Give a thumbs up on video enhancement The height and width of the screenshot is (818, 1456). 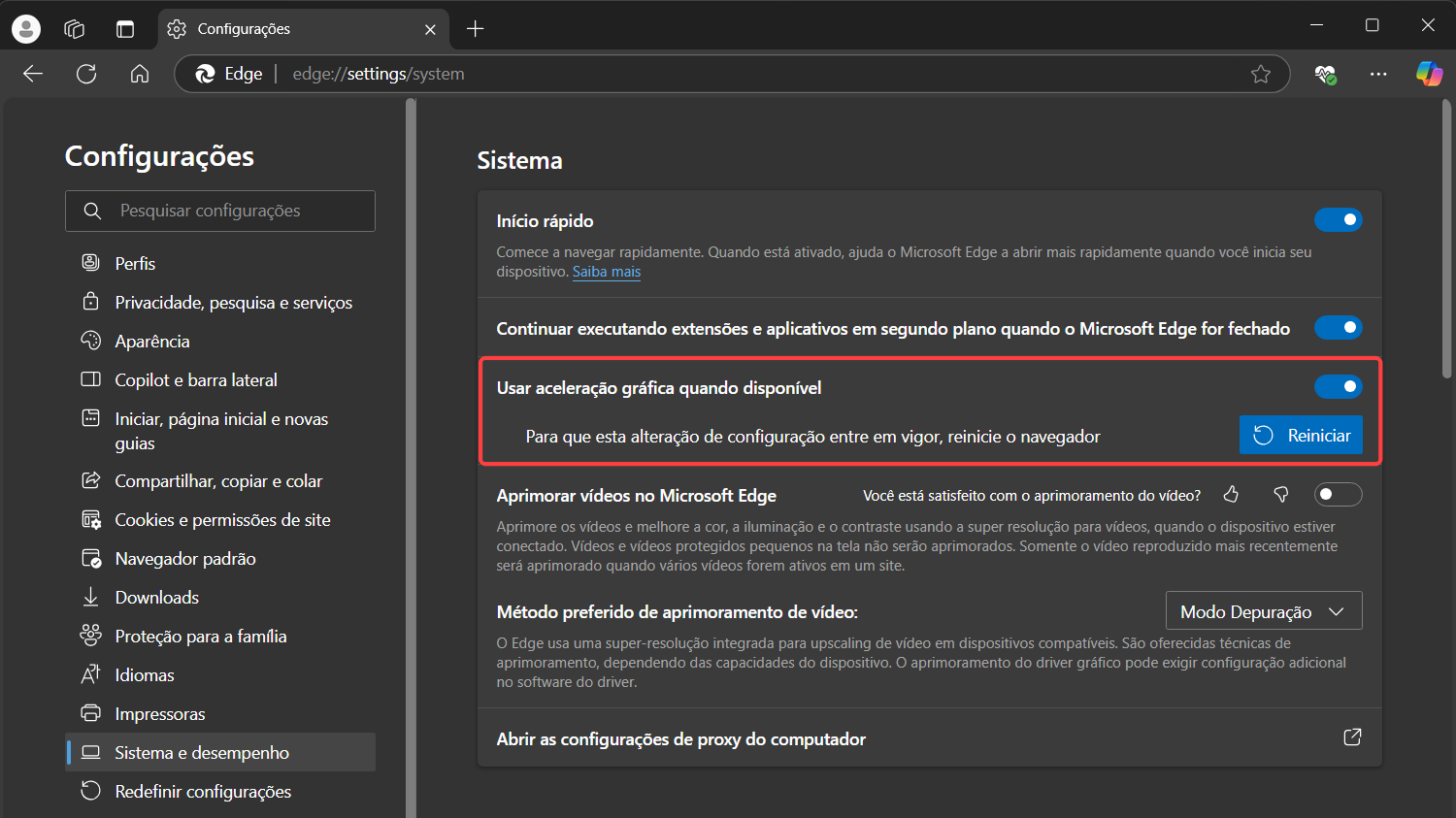(1231, 494)
